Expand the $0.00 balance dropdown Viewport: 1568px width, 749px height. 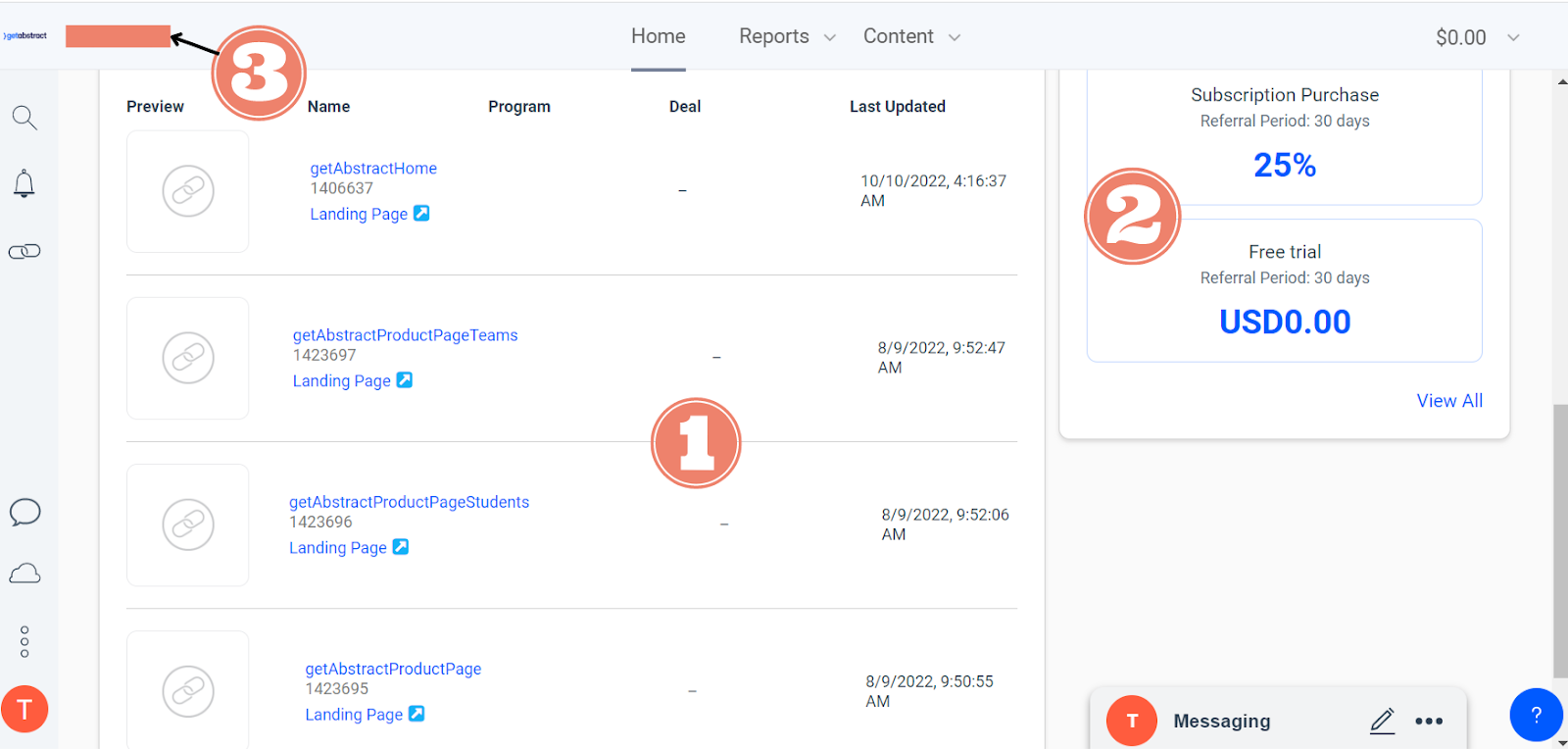(1478, 37)
